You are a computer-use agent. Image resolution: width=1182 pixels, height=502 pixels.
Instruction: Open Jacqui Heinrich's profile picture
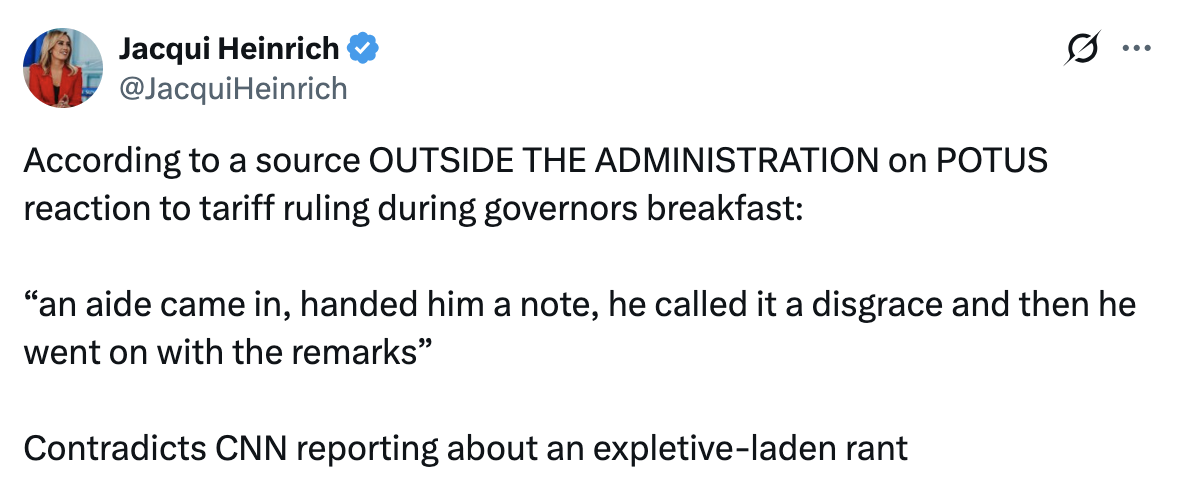click(x=63, y=67)
